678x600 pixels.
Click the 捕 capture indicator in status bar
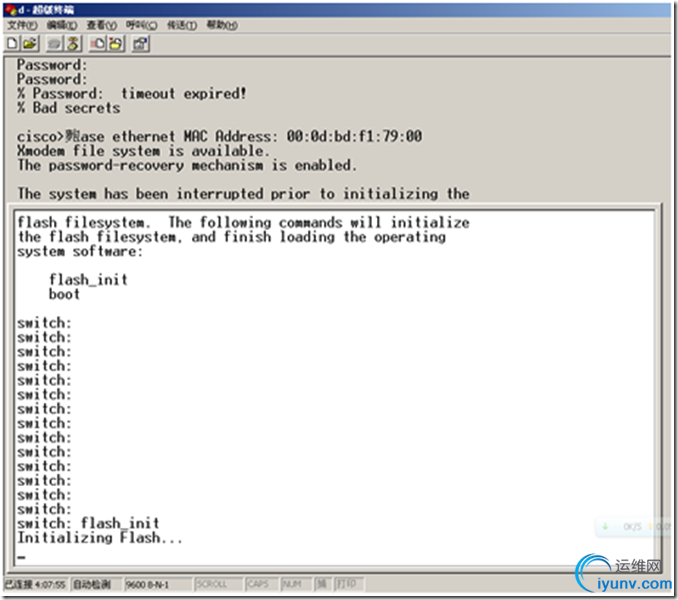(321, 584)
